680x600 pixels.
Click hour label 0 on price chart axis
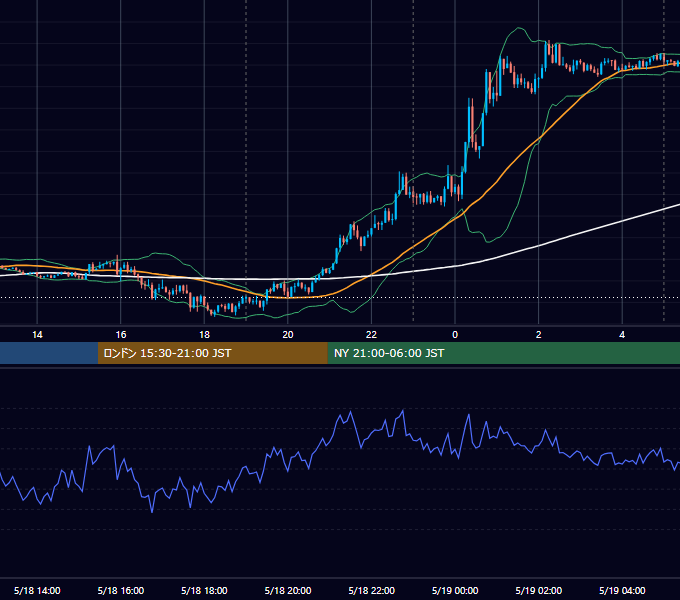pyautogui.click(x=455, y=335)
